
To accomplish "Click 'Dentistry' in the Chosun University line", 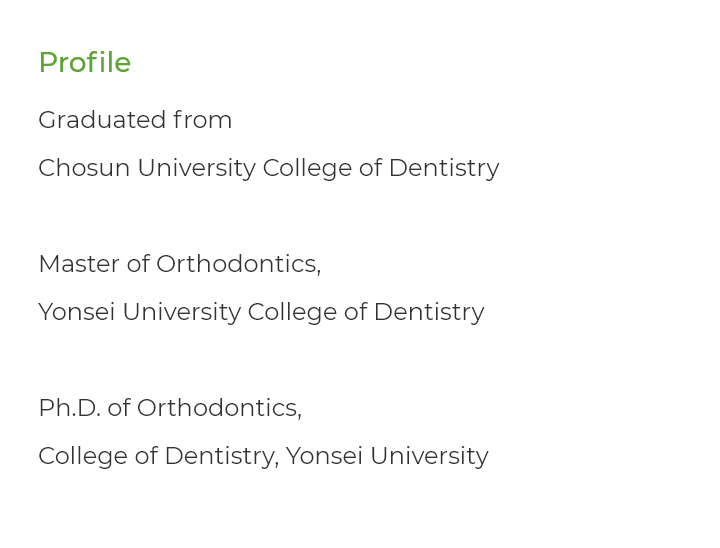I will click(444, 169).
